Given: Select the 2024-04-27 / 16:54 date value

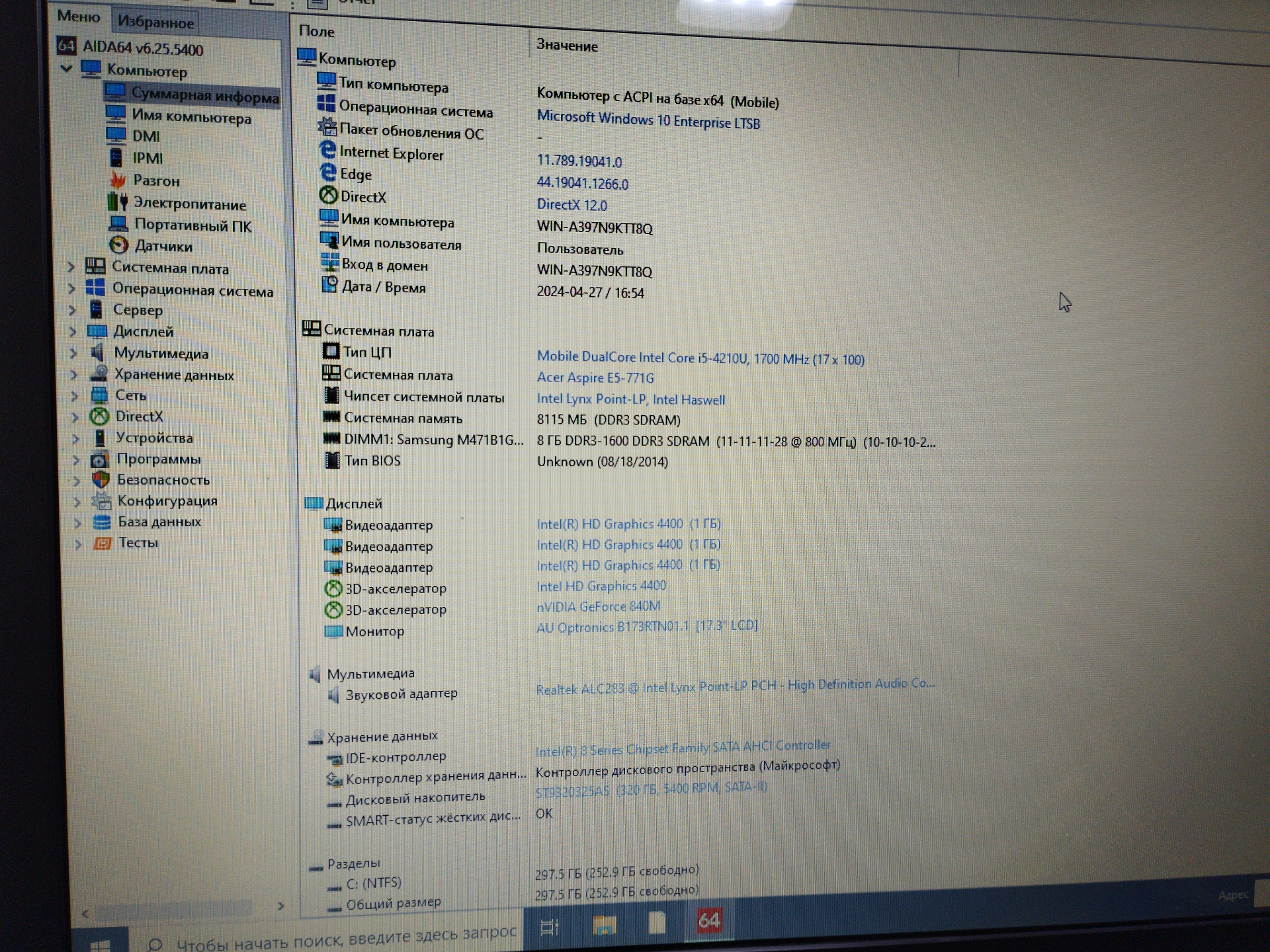Looking at the screenshot, I should point(590,292).
